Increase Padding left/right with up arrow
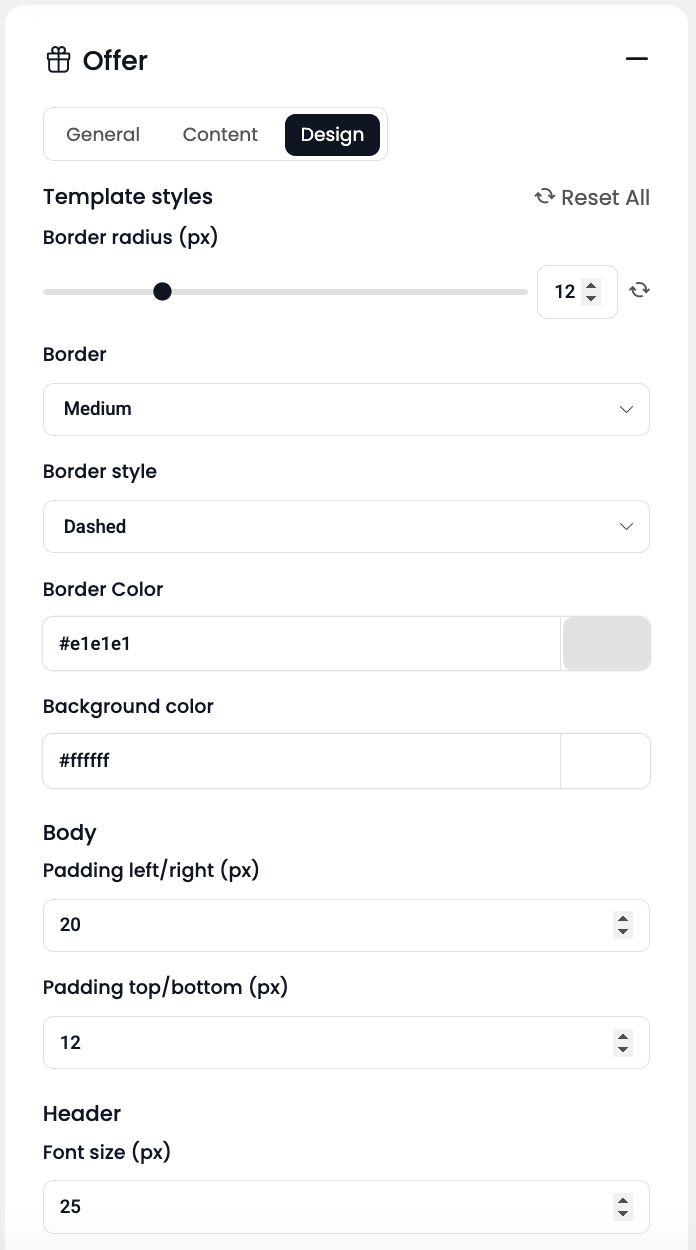The image size is (696, 1250). [623, 918]
